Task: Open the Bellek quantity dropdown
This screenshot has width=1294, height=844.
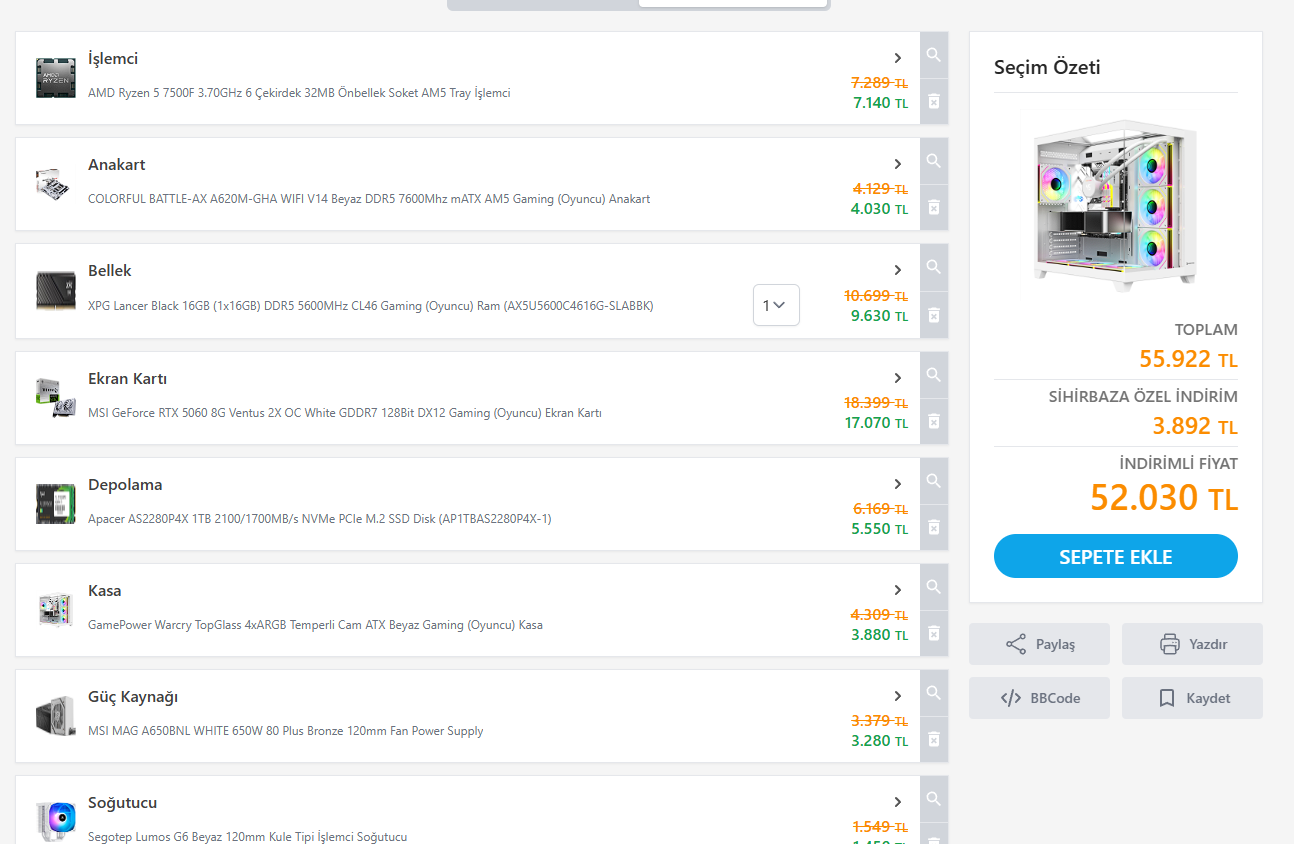Action: [x=776, y=305]
